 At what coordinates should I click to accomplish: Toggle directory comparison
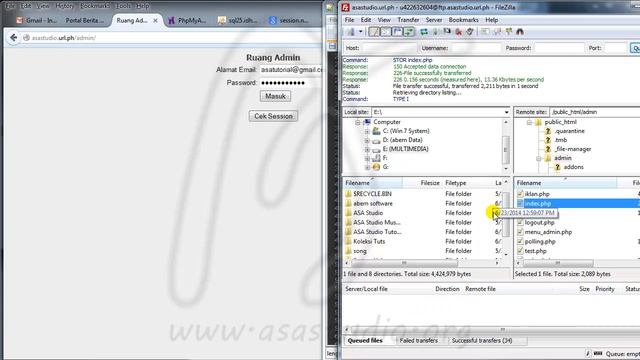497,32
